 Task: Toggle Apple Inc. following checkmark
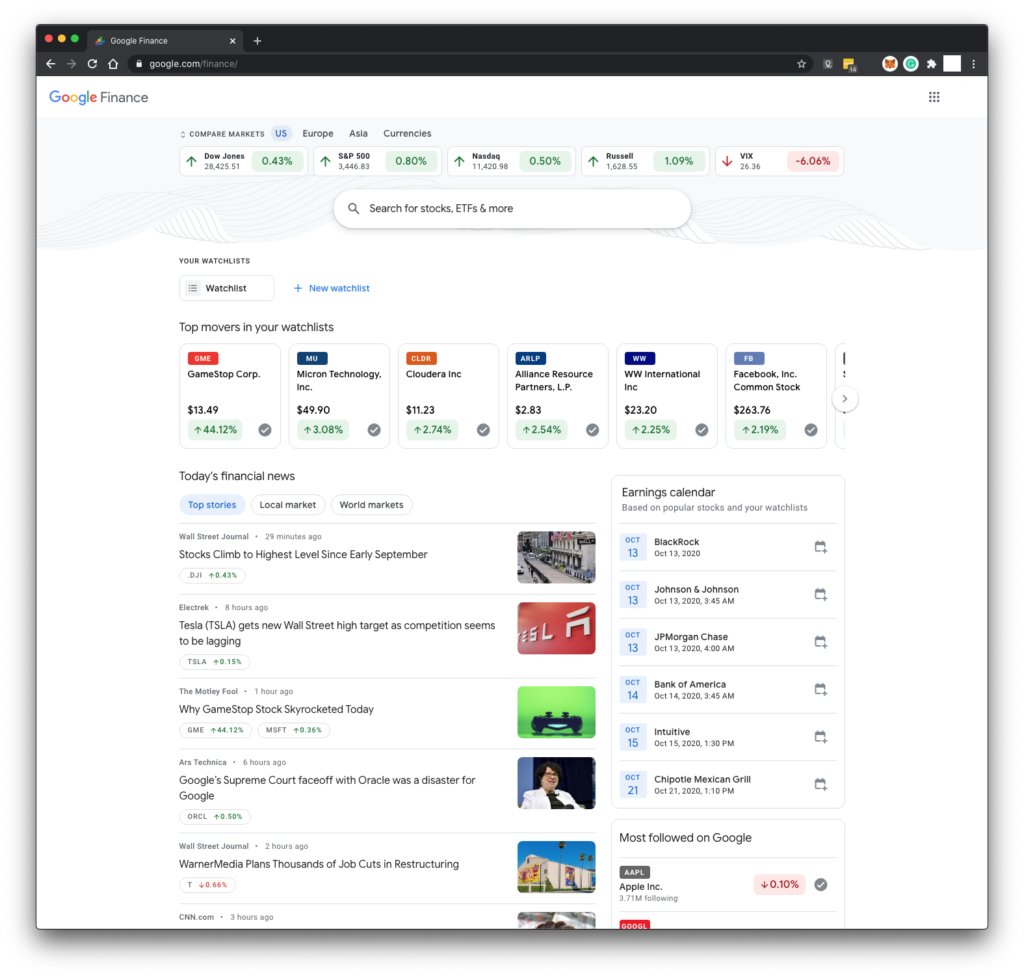[x=821, y=884]
